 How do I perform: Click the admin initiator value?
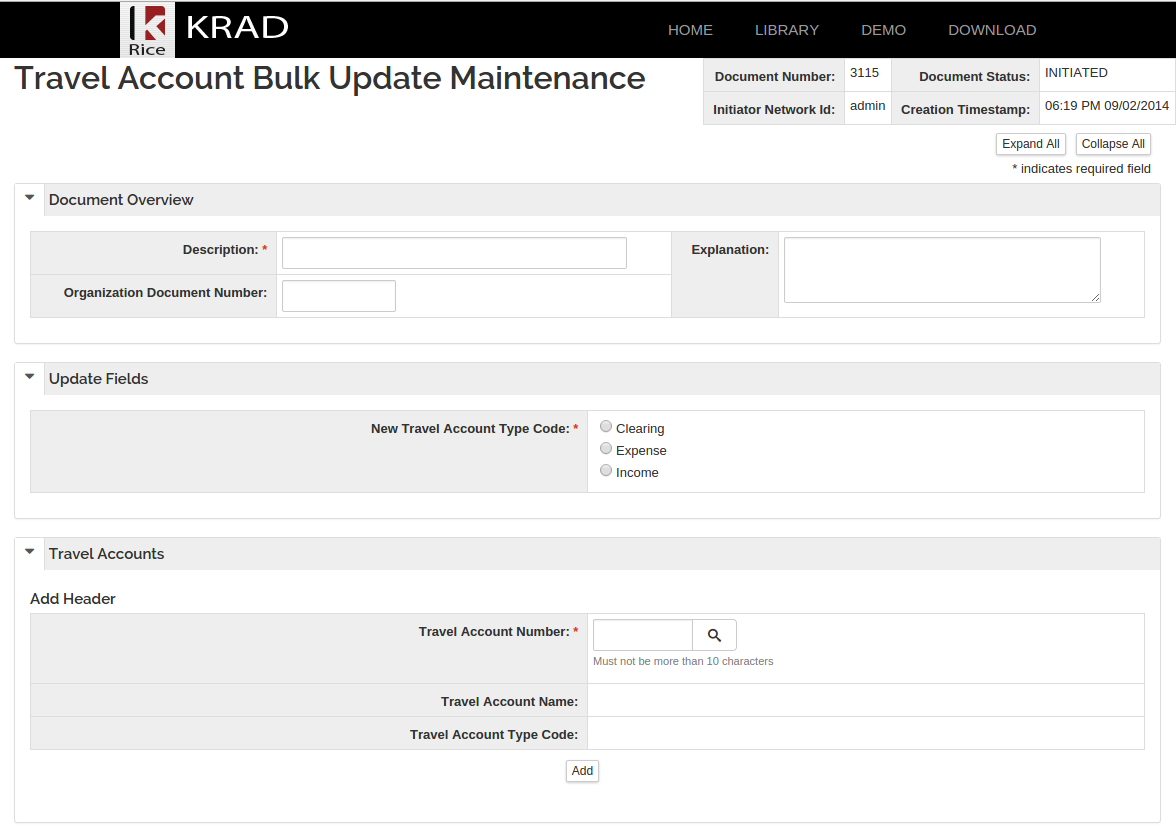tap(868, 106)
